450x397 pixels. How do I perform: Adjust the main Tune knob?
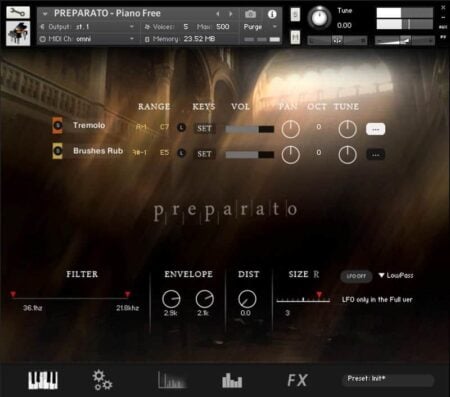point(319,17)
